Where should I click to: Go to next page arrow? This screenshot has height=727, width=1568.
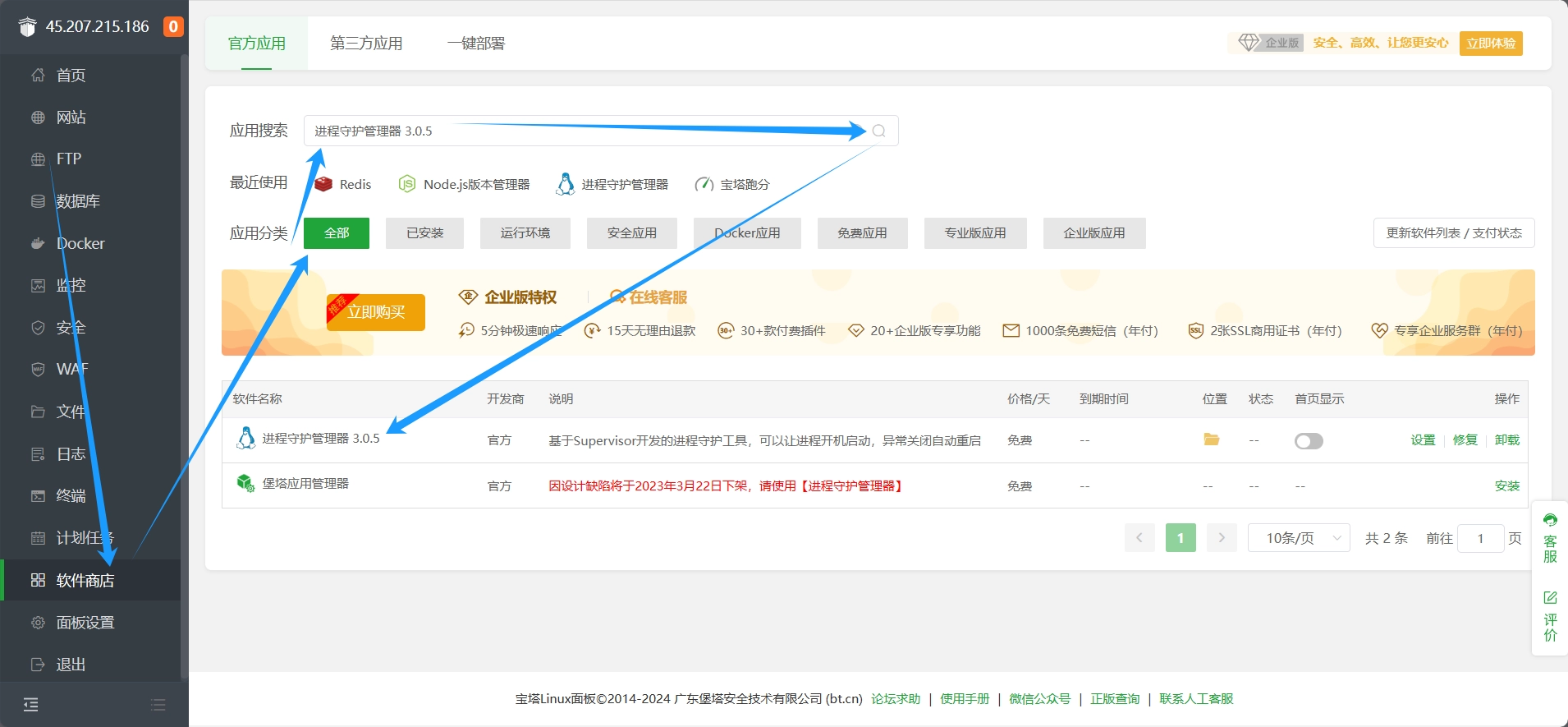coord(1222,538)
